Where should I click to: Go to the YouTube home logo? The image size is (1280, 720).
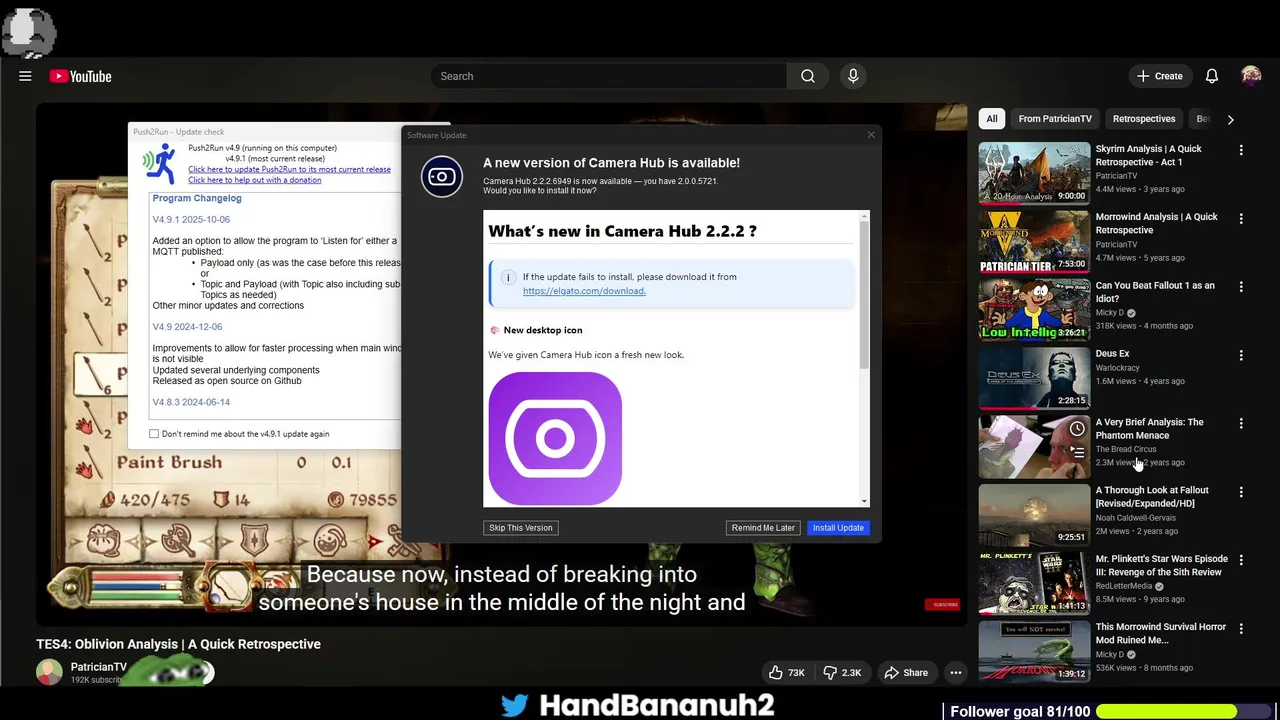point(80,76)
